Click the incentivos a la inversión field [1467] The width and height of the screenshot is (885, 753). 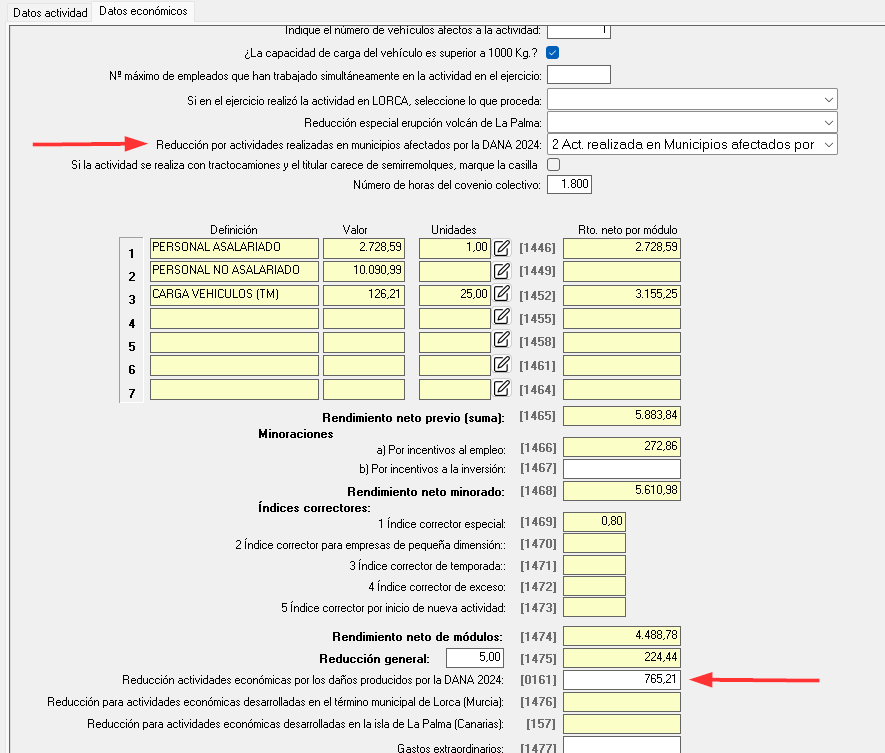click(621, 469)
